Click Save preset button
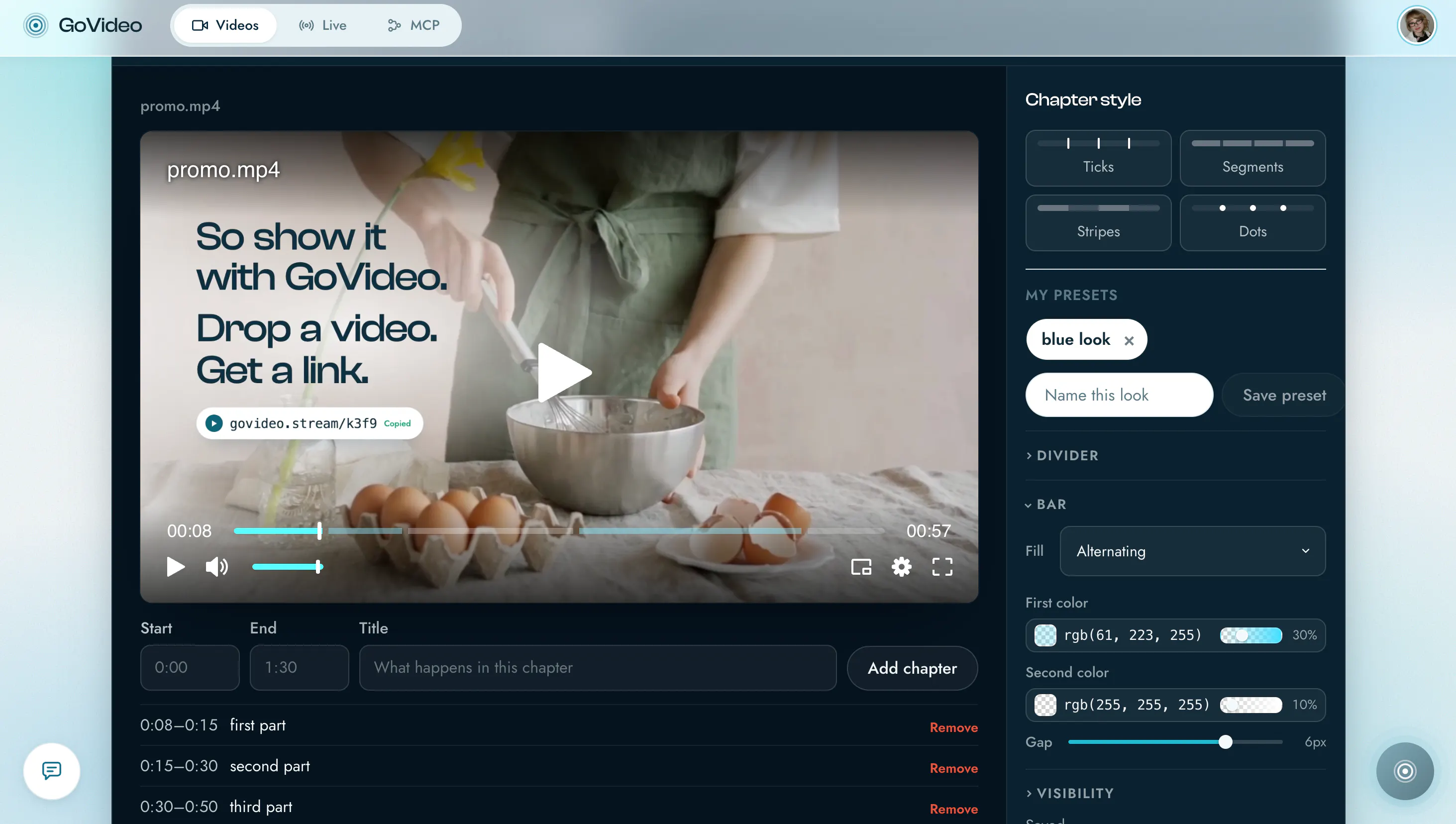The height and width of the screenshot is (824, 1456). click(1283, 395)
